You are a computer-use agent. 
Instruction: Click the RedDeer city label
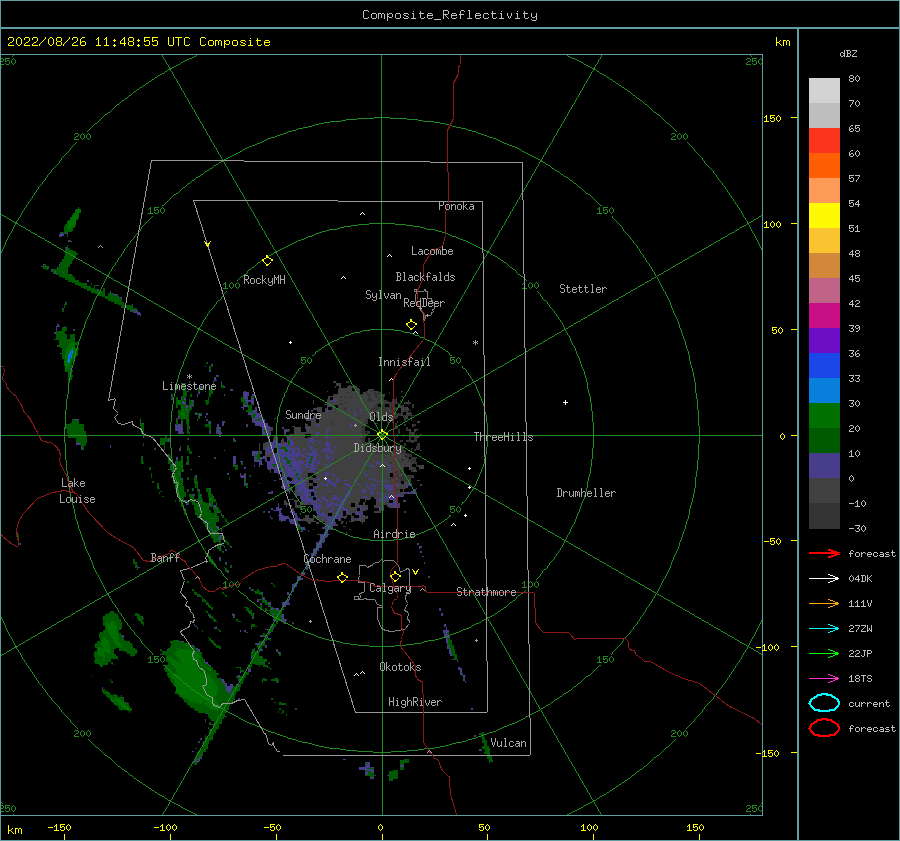pos(424,303)
